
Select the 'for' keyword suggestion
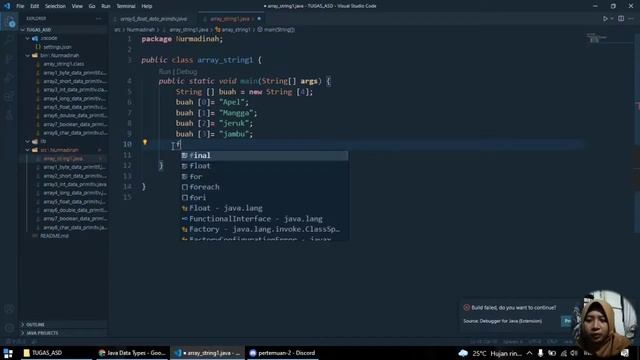264,177
